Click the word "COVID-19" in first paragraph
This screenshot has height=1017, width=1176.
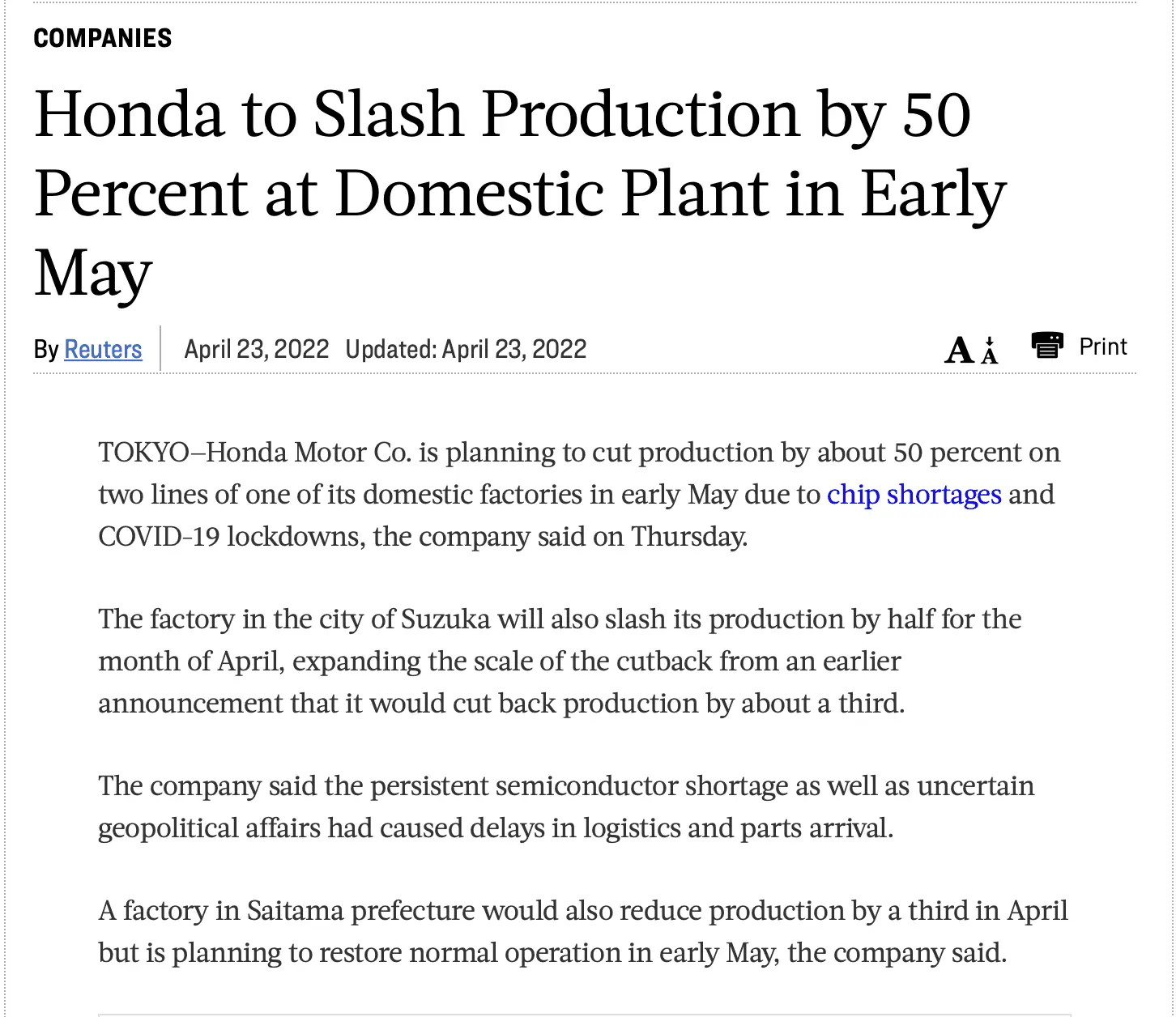159,537
